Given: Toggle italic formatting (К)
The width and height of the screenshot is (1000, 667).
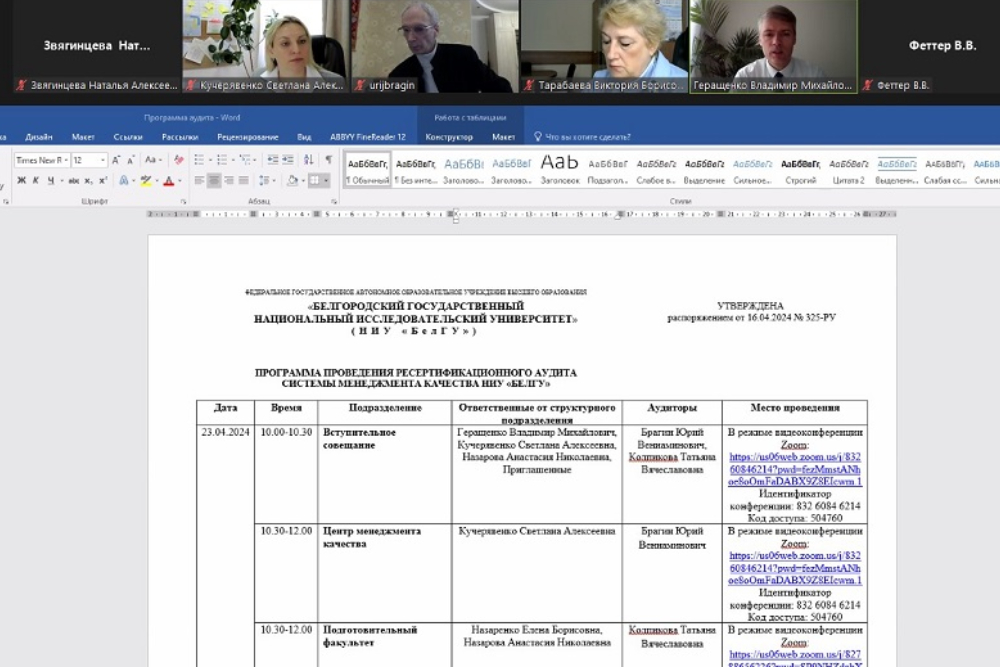Looking at the screenshot, I should click(x=36, y=181).
